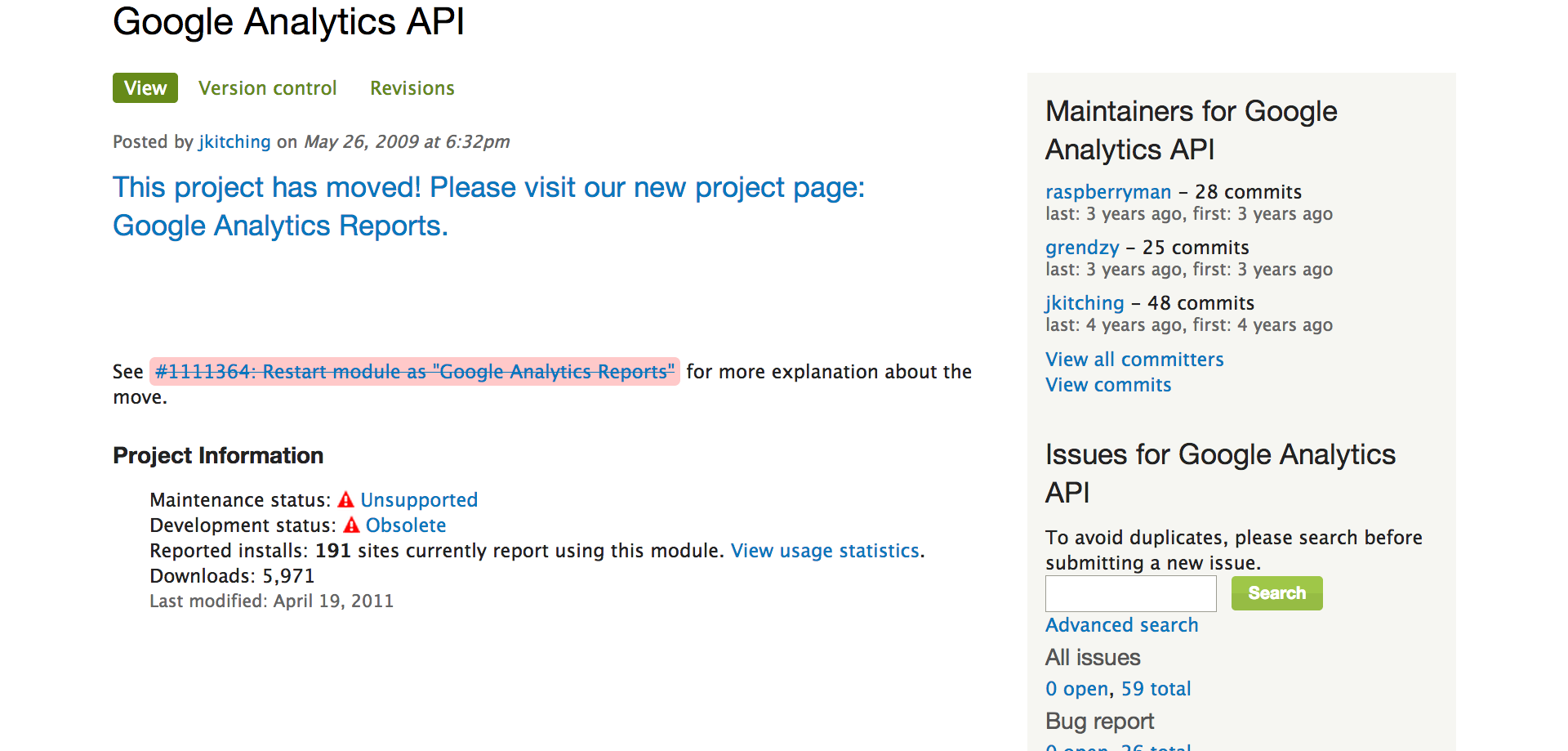Go to Advanced search for issues

coord(1121,625)
